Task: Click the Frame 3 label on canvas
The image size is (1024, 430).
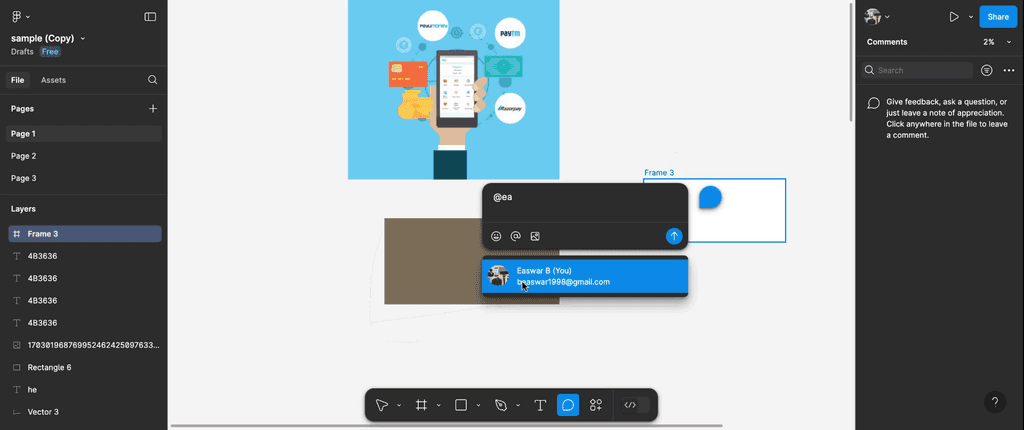Action: coord(659,173)
